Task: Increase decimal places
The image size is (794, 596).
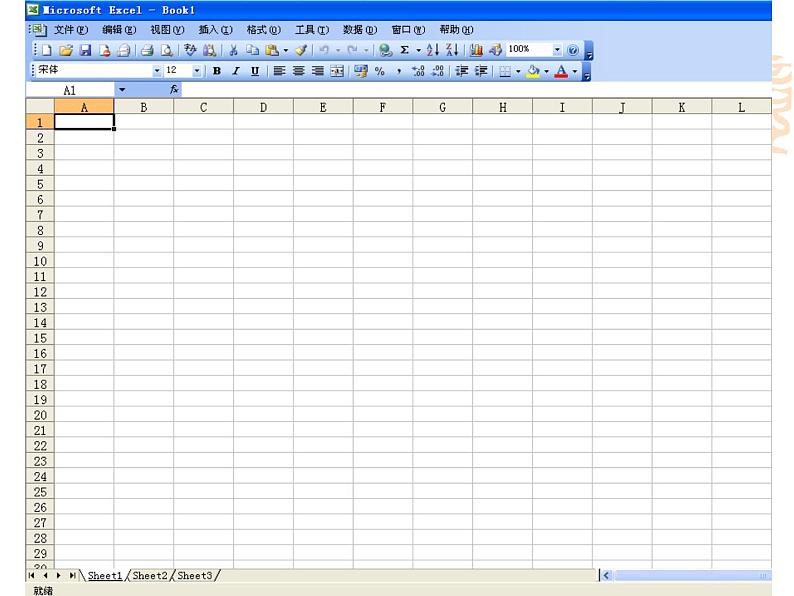Action: click(x=418, y=71)
